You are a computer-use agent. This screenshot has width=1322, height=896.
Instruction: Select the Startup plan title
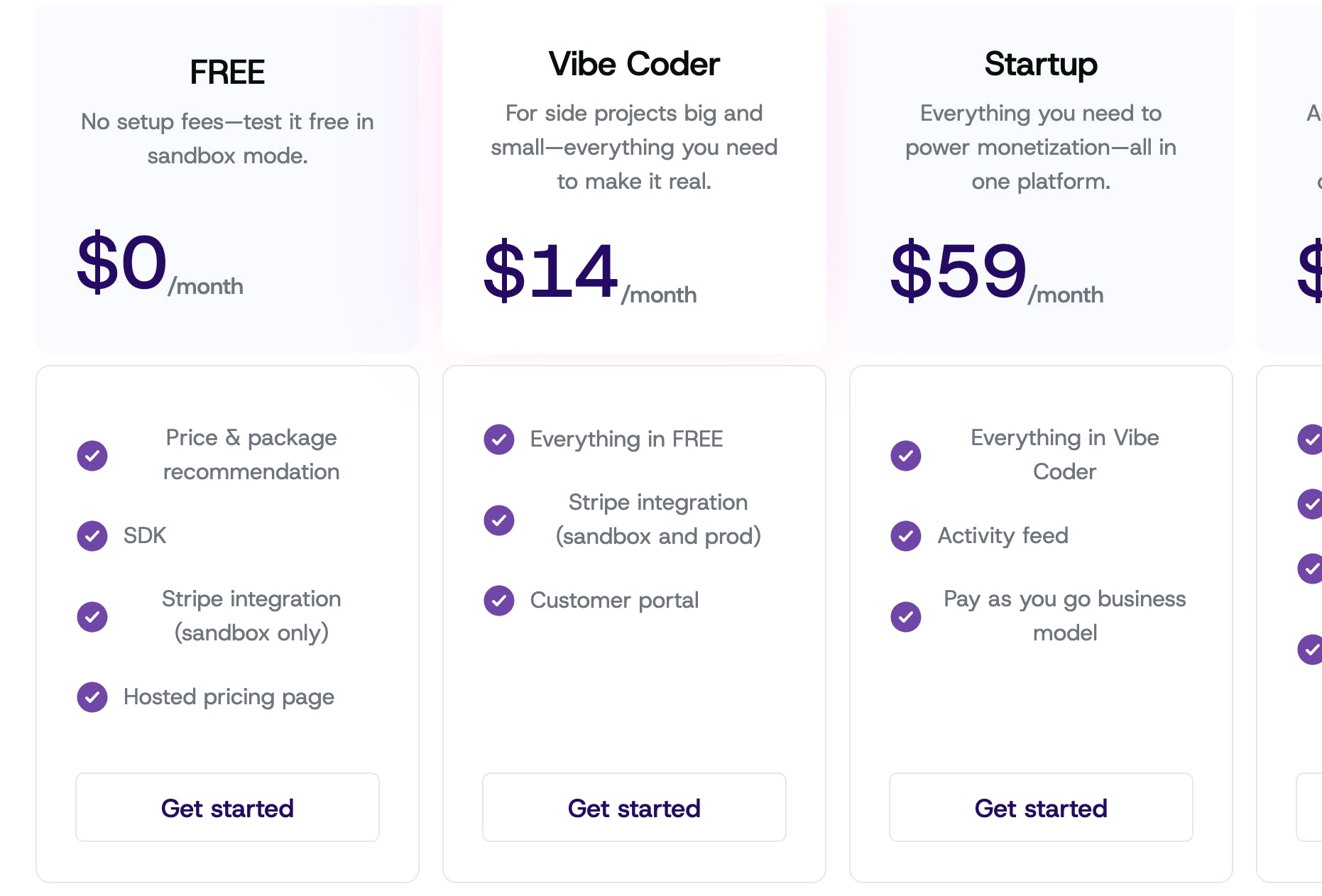[1041, 65]
